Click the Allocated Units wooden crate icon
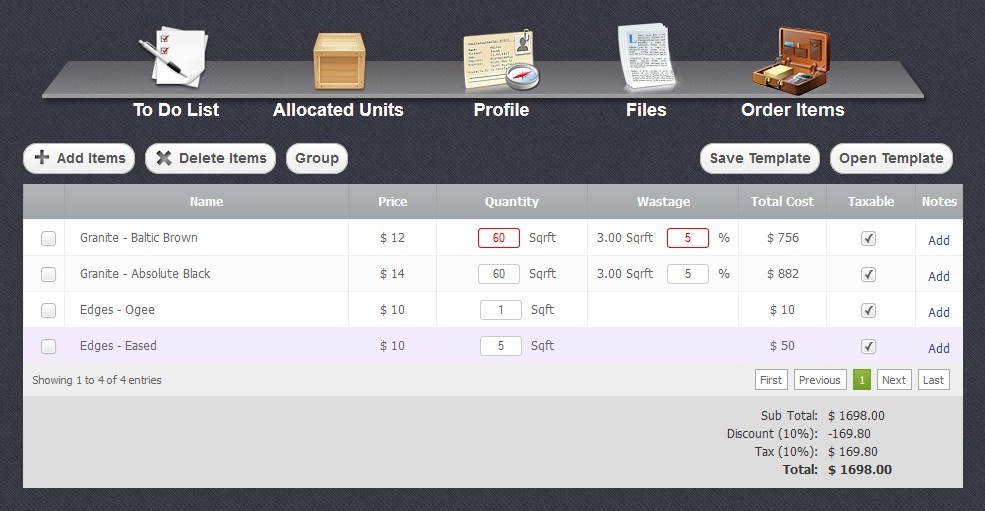Image resolution: width=985 pixels, height=511 pixels. [x=338, y=60]
